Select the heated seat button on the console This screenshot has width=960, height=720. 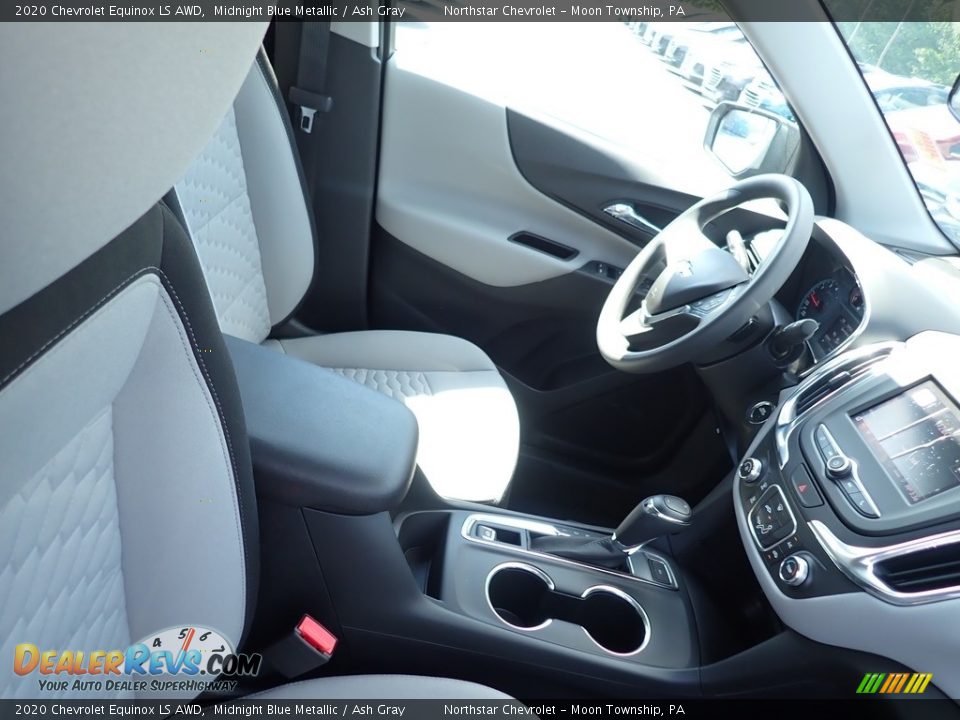pyautogui.click(x=774, y=553)
